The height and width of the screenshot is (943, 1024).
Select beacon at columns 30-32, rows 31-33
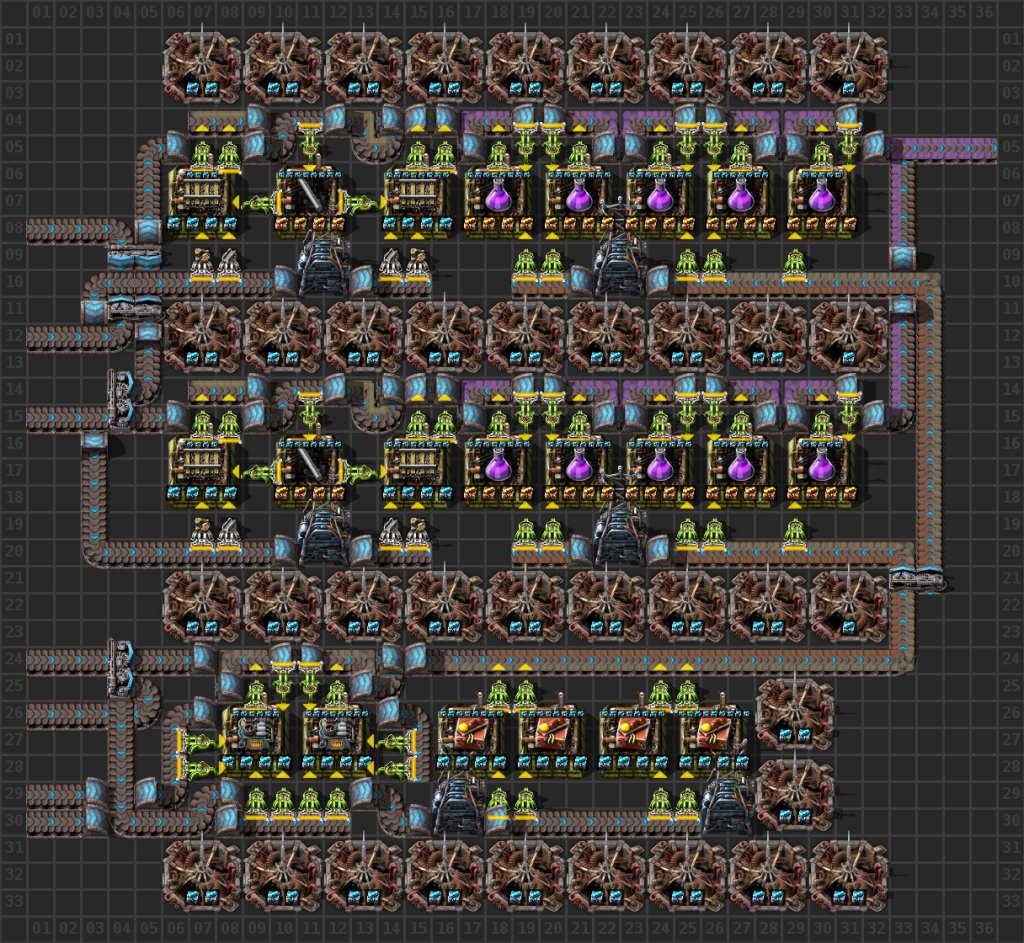[x=848, y=874]
